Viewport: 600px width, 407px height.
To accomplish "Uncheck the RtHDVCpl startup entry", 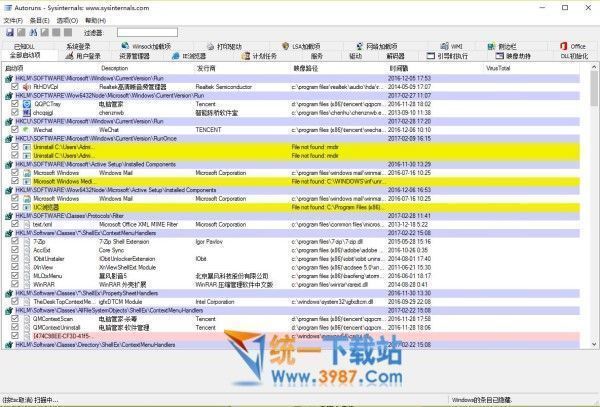I will [15, 86].
